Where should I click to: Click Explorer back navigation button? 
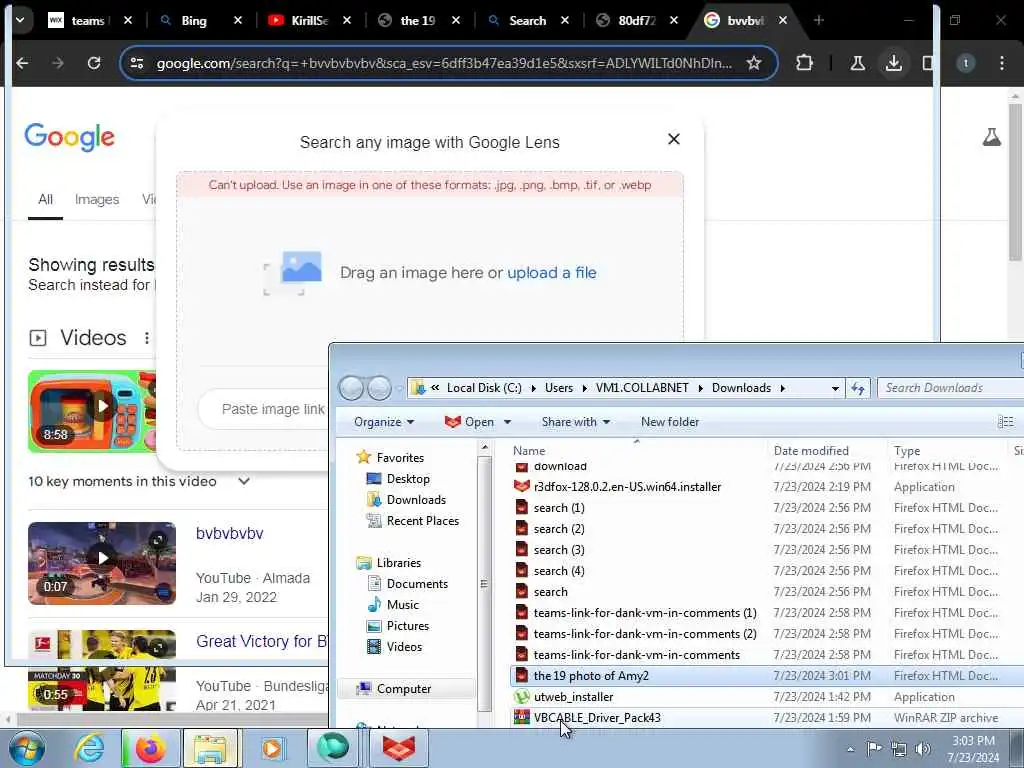[351, 388]
